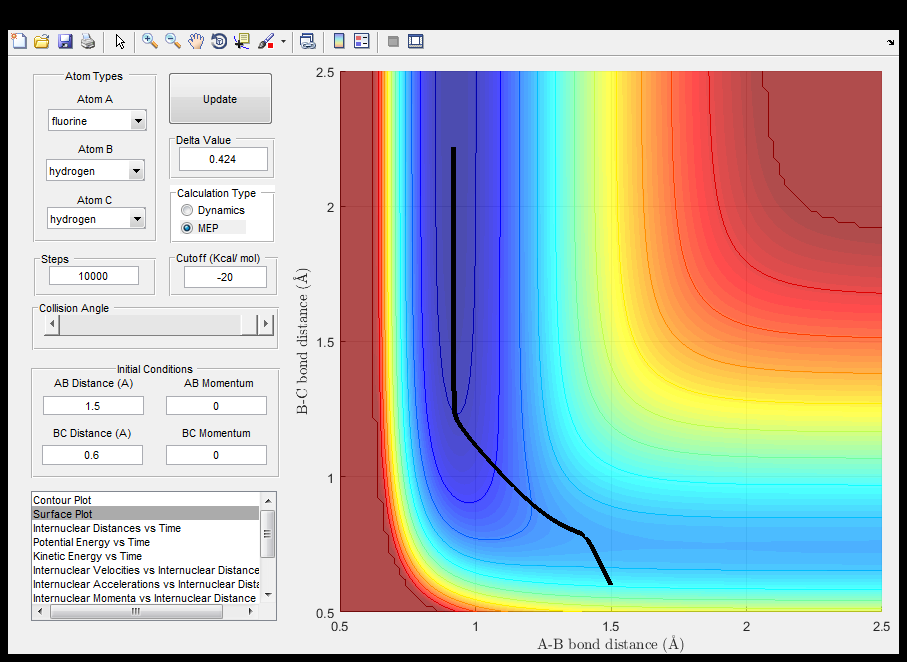Save the figure using the floppy disk icon
This screenshot has height=662, width=907.
tap(65, 41)
